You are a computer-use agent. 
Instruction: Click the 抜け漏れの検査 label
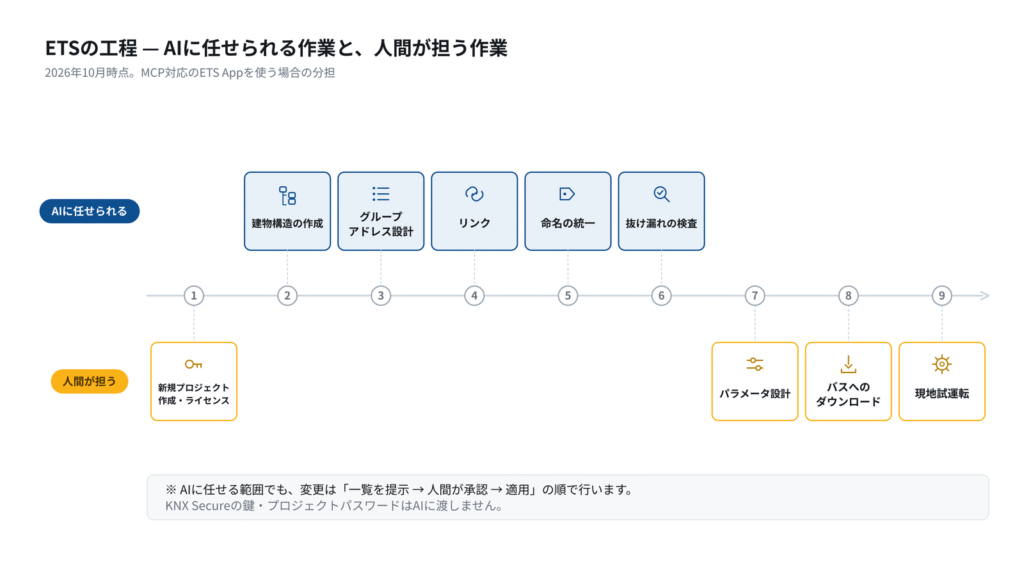[662, 223]
